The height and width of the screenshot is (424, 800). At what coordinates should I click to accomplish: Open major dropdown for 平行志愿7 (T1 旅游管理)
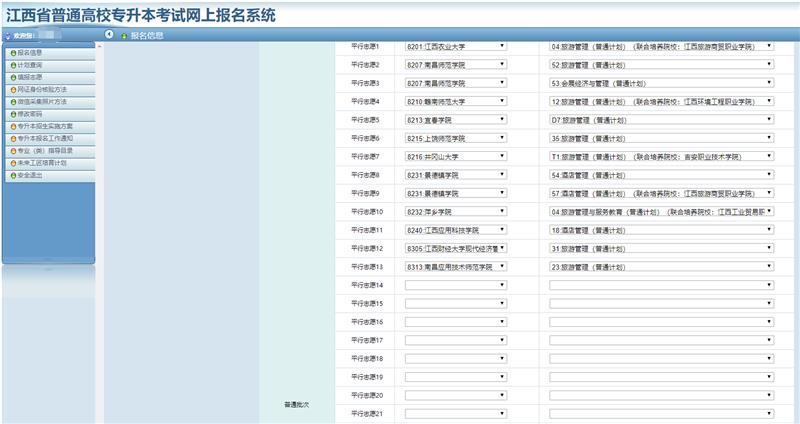pyautogui.click(x=662, y=157)
